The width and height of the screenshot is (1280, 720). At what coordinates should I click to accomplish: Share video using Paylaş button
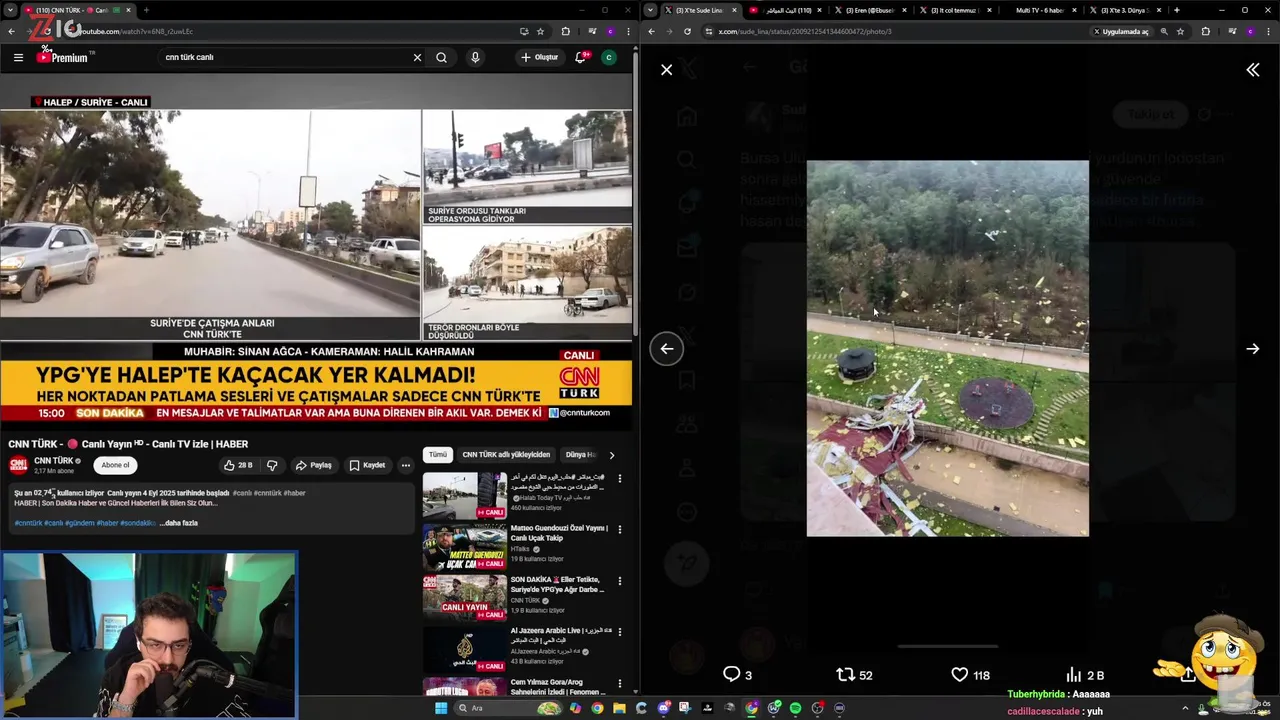pos(313,465)
